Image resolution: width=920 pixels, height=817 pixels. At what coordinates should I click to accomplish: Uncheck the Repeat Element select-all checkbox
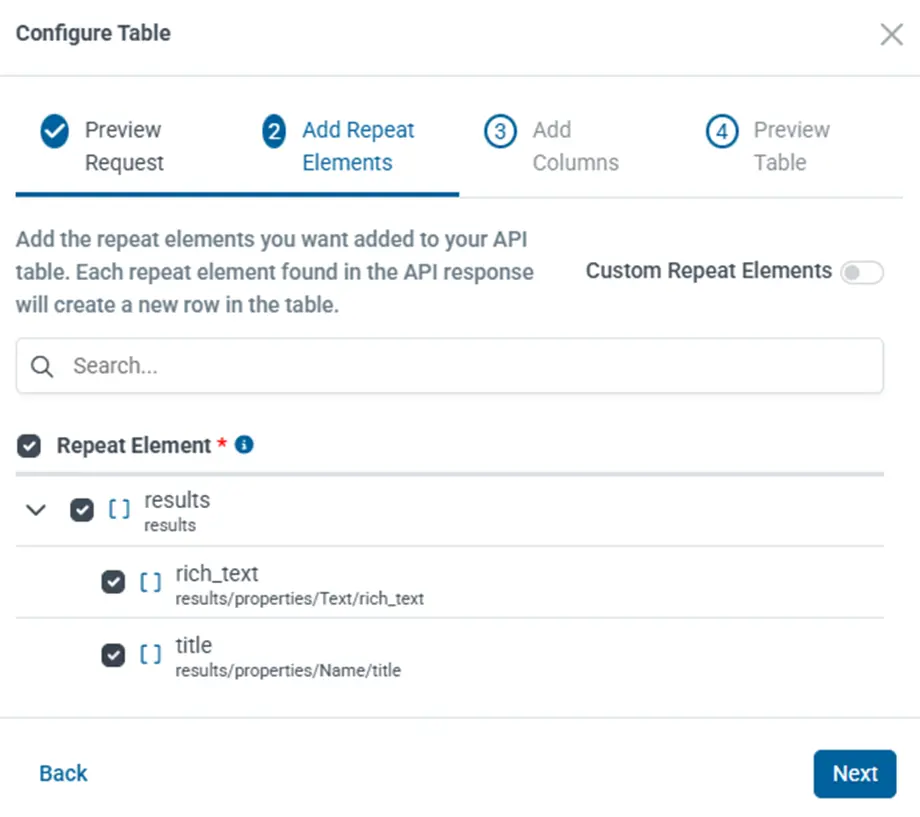tap(29, 446)
